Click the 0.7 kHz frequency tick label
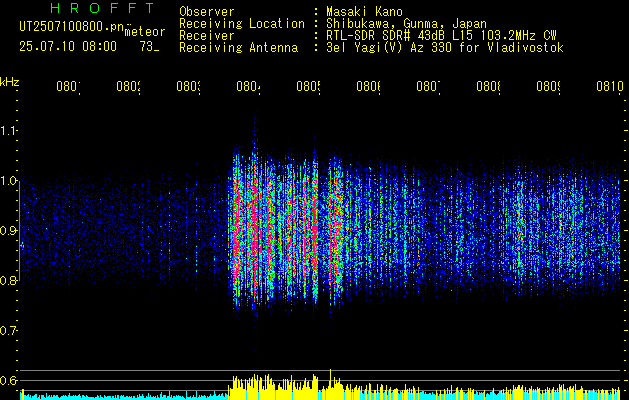This screenshot has width=629, height=400. 8,330
